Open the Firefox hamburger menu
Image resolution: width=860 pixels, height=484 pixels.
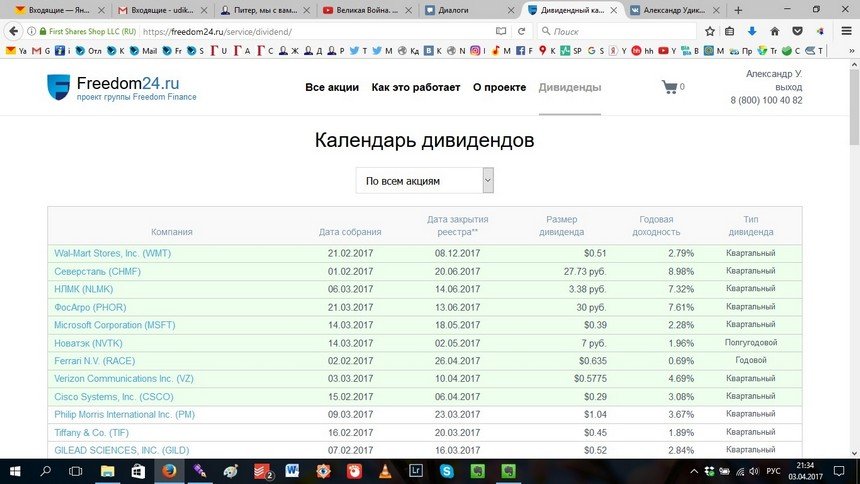tap(846, 31)
